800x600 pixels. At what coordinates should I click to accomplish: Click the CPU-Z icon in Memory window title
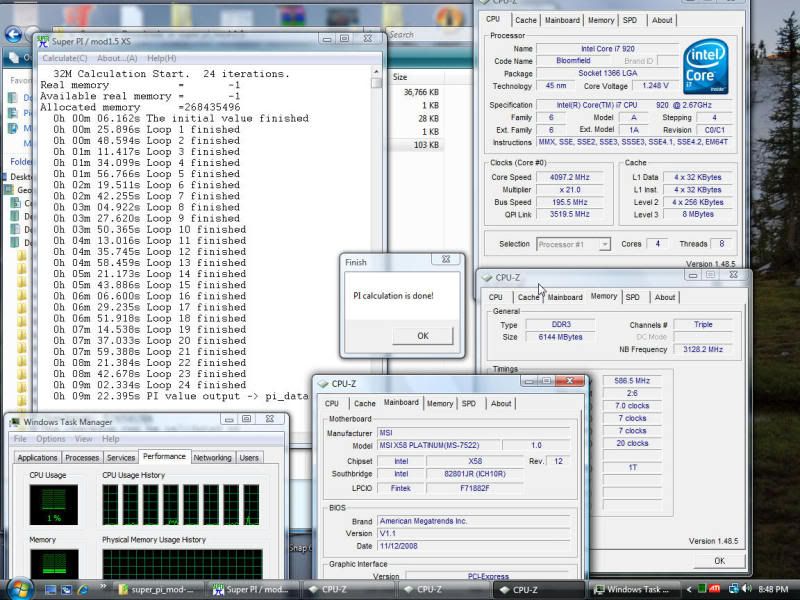point(487,278)
